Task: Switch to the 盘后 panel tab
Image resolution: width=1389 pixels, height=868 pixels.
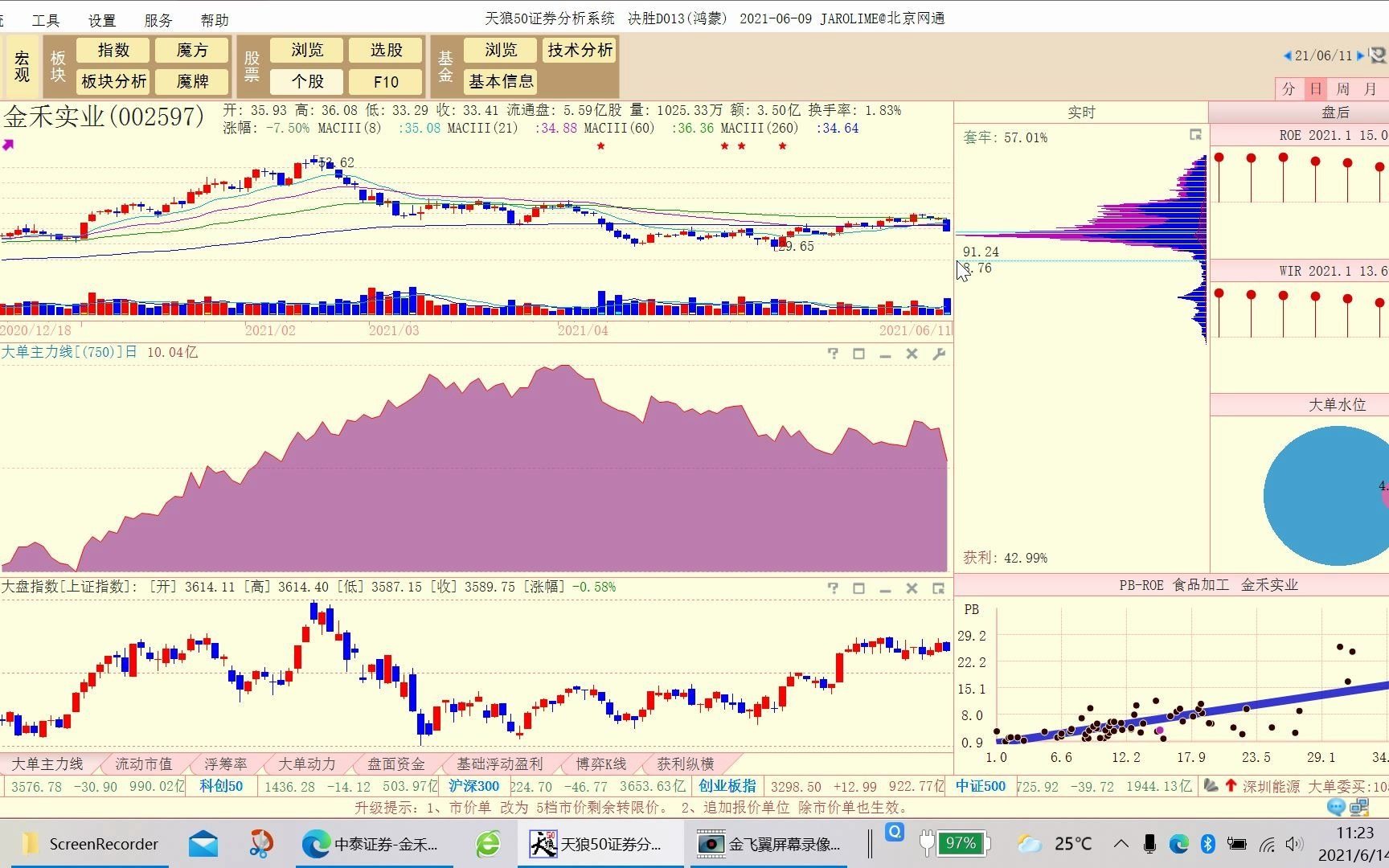Action: 1335,113
